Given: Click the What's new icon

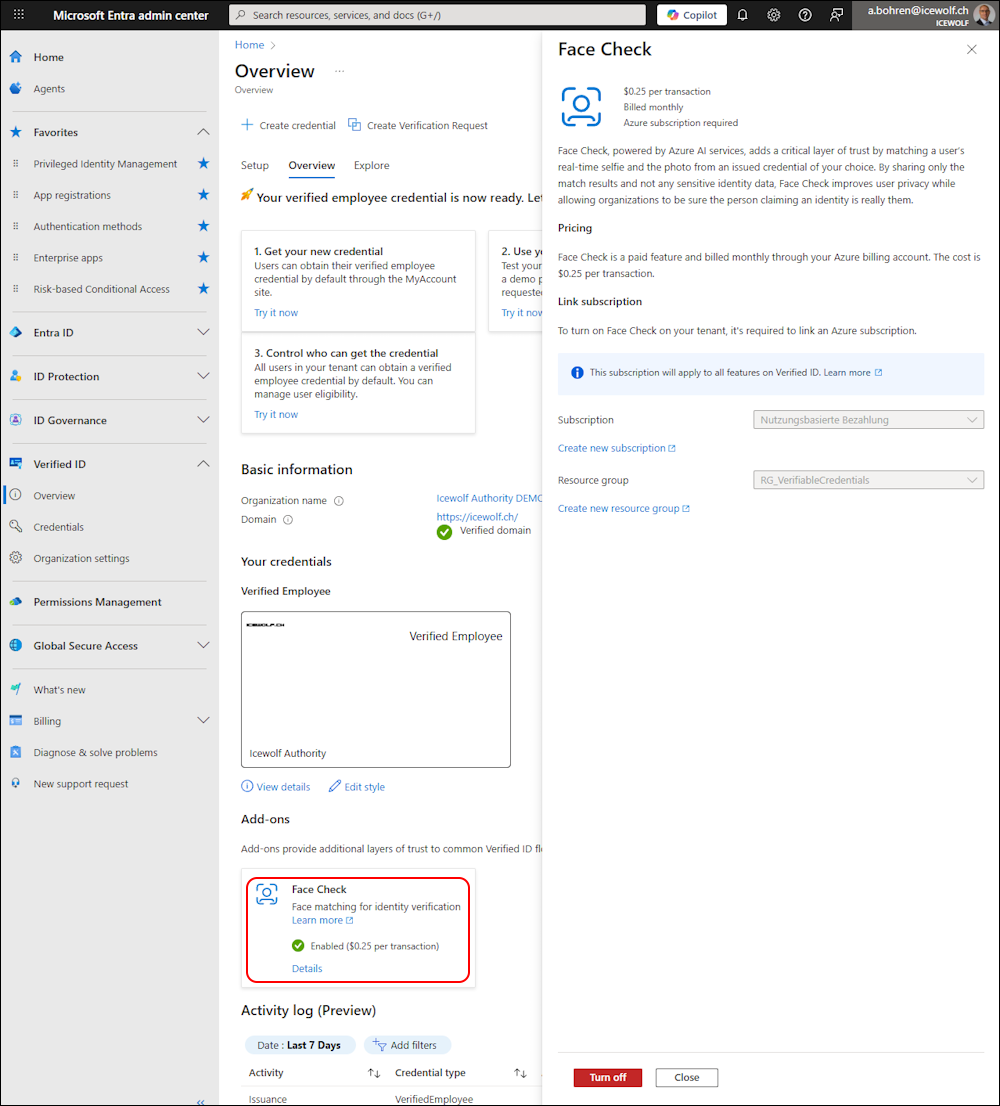Looking at the screenshot, I should (16, 689).
